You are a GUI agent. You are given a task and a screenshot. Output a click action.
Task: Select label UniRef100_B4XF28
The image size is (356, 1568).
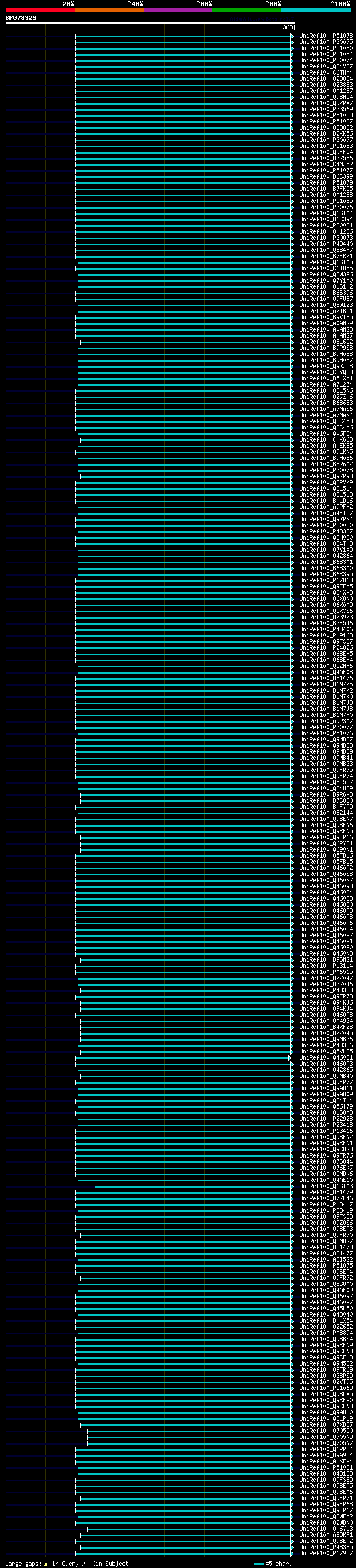click(x=326, y=1027)
